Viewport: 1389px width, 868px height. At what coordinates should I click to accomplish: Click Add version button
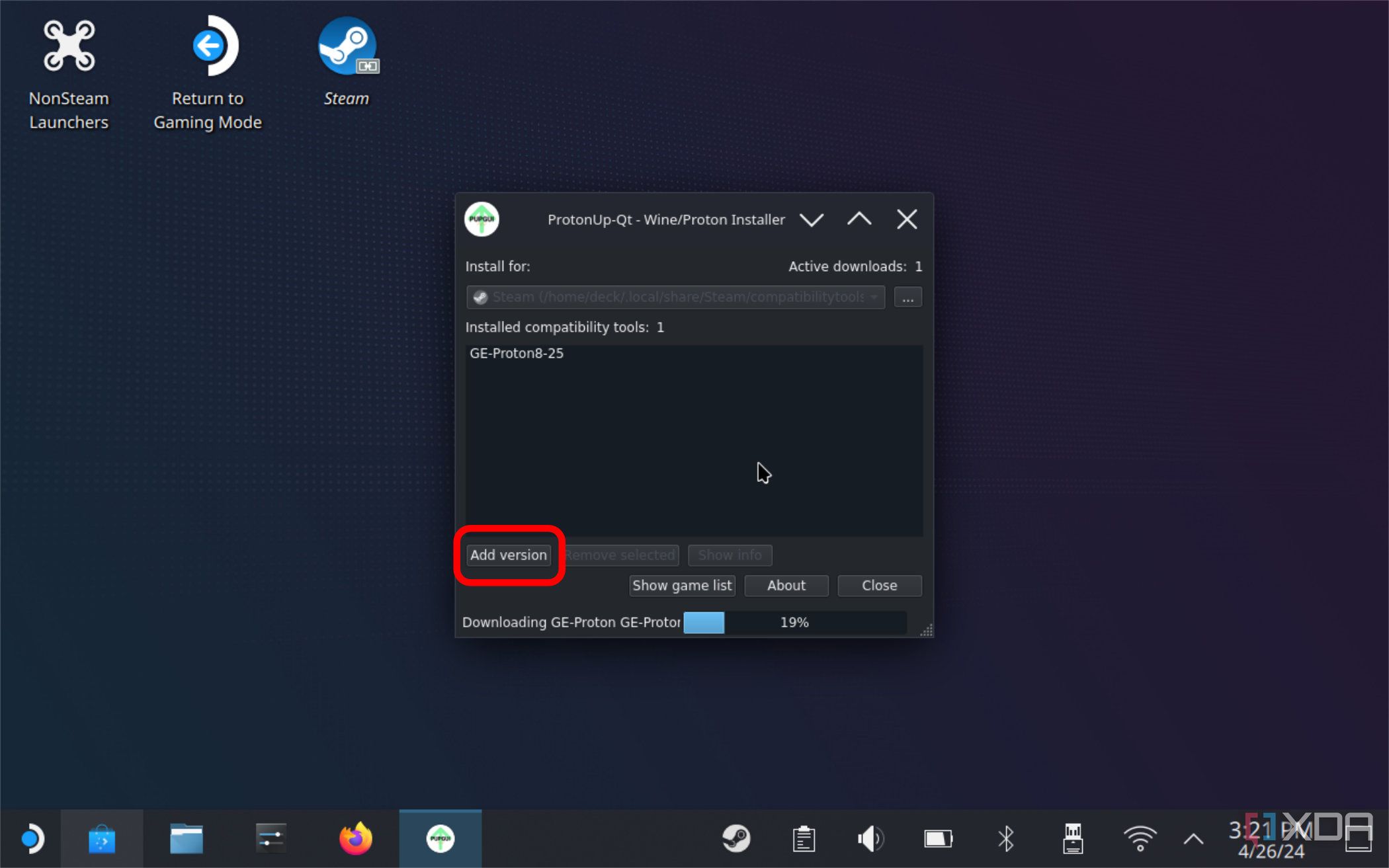(x=509, y=555)
